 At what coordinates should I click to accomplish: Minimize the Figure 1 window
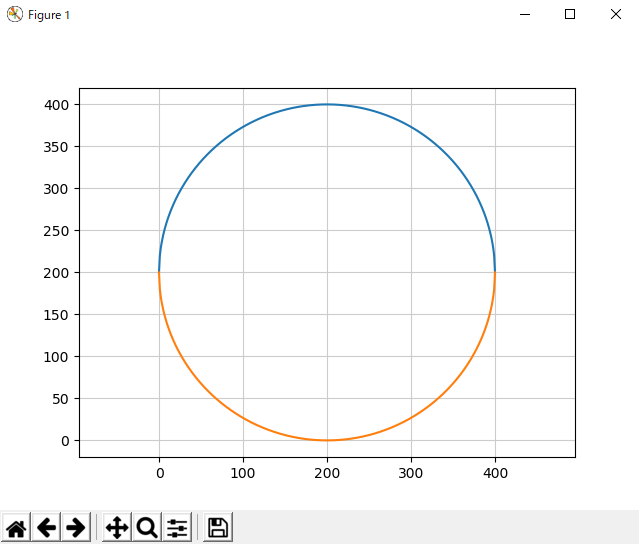(525, 15)
